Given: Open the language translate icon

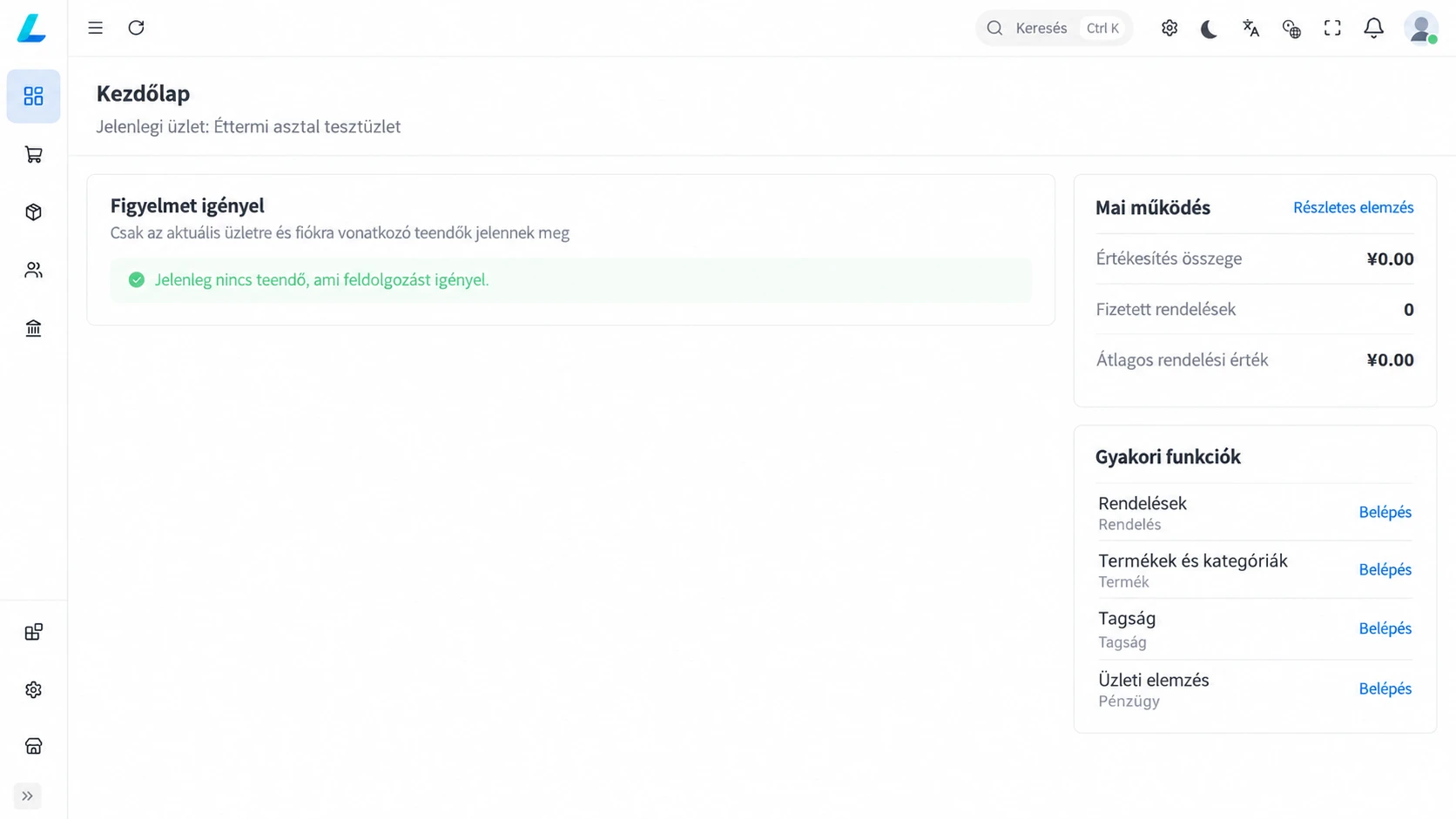Looking at the screenshot, I should [x=1250, y=28].
